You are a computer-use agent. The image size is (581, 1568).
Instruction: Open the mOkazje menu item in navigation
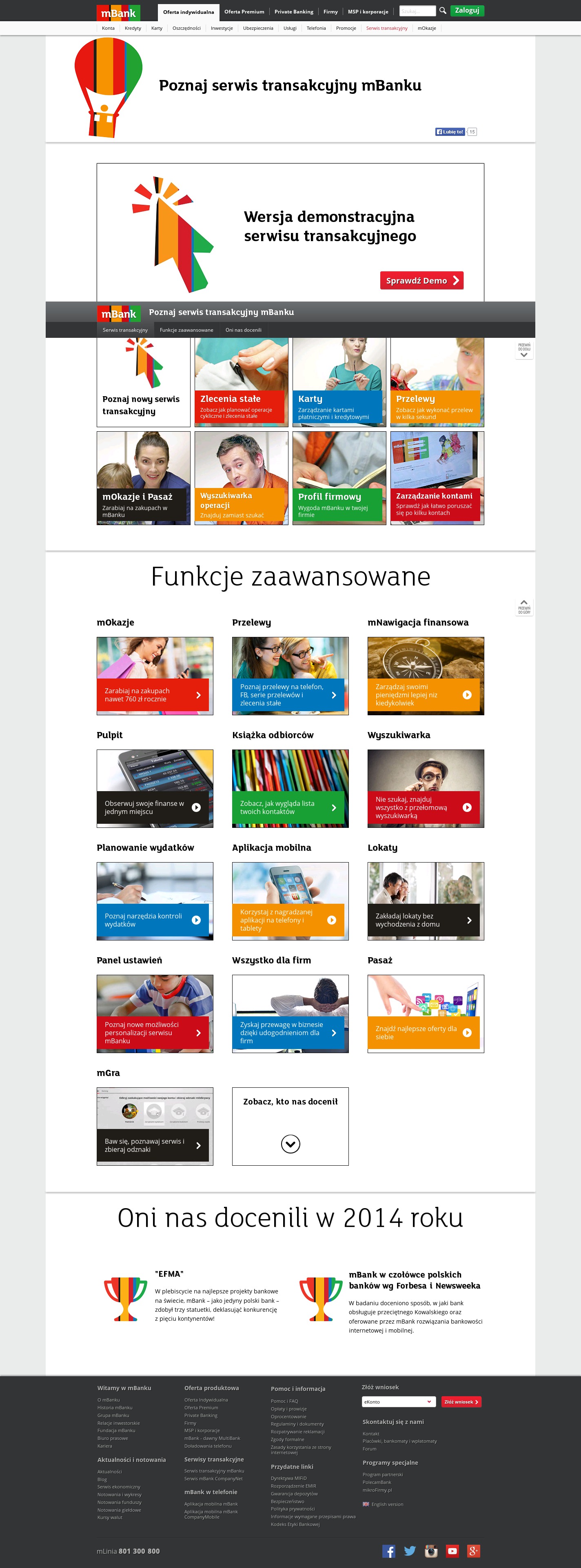click(x=426, y=28)
